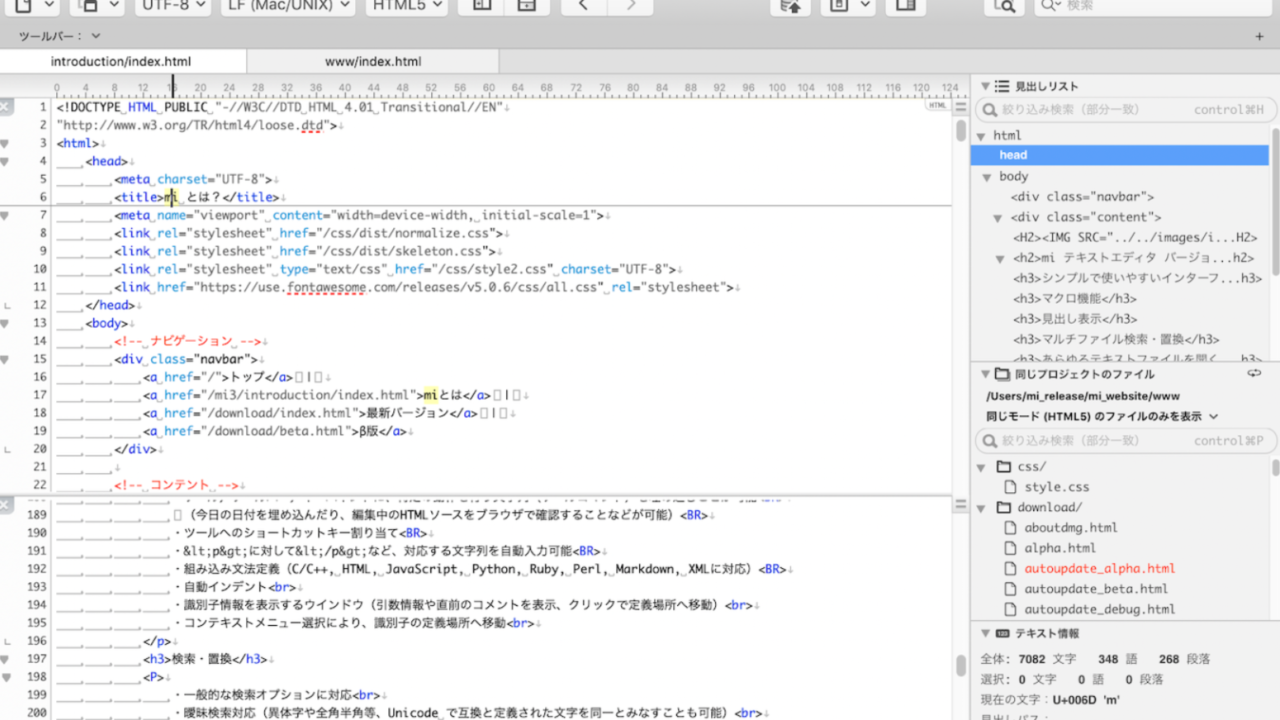Jump to the h3 見出し表示 heading
Image resolution: width=1280 pixels, height=720 pixels.
(x=1075, y=319)
